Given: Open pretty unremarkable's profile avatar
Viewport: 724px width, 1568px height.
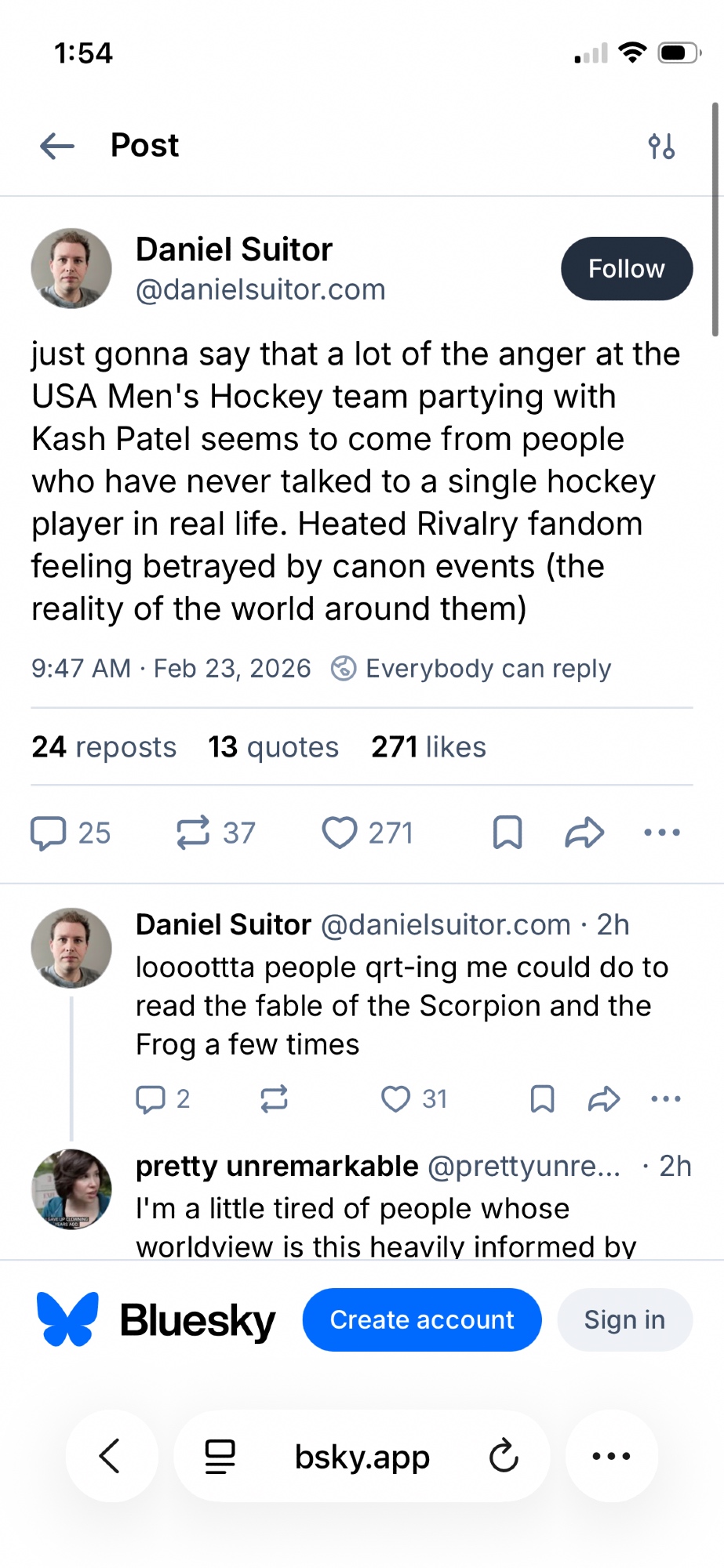Looking at the screenshot, I should point(71,1189).
